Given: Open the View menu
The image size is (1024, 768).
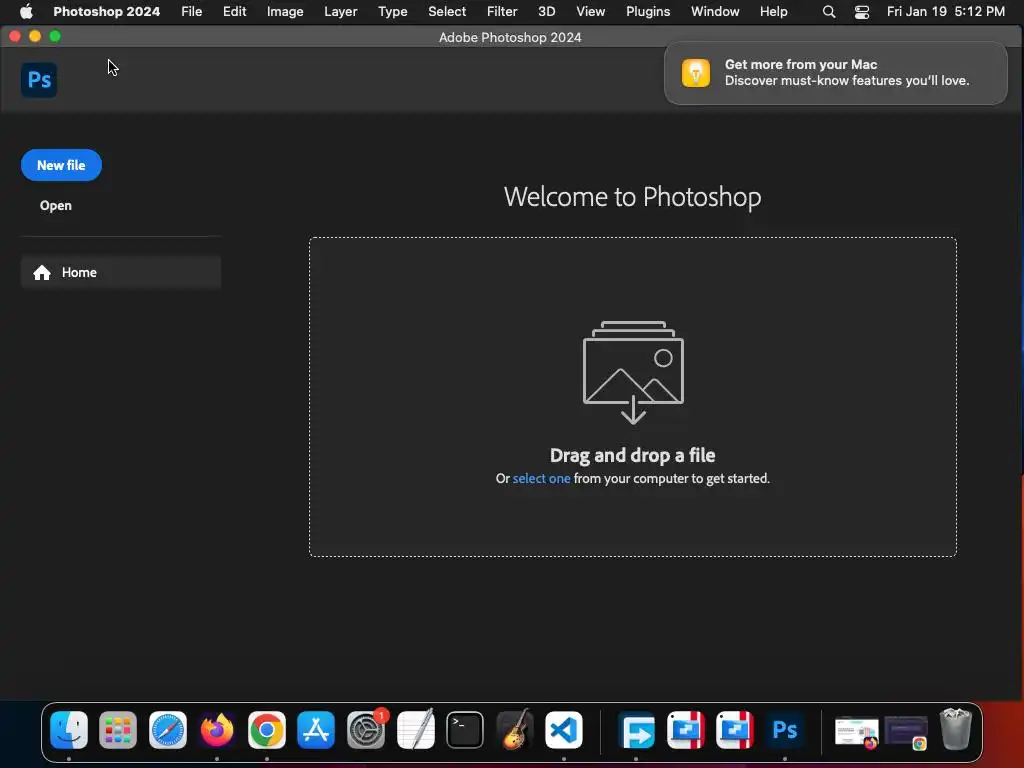Looking at the screenshot, I should coord(590,12).
